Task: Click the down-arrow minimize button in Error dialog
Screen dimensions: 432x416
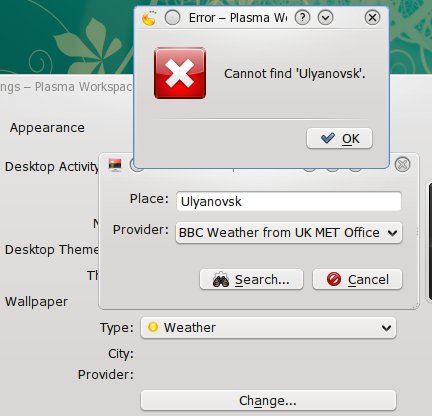Action: click(x=325, y=17)
